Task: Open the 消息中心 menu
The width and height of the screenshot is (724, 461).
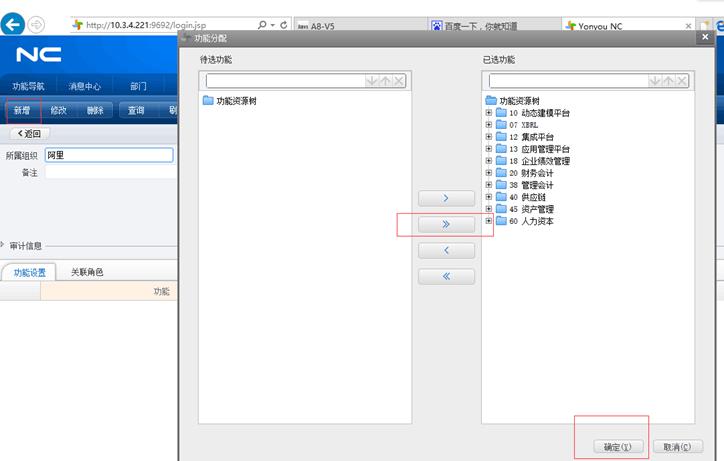Action: coord(84,86)
